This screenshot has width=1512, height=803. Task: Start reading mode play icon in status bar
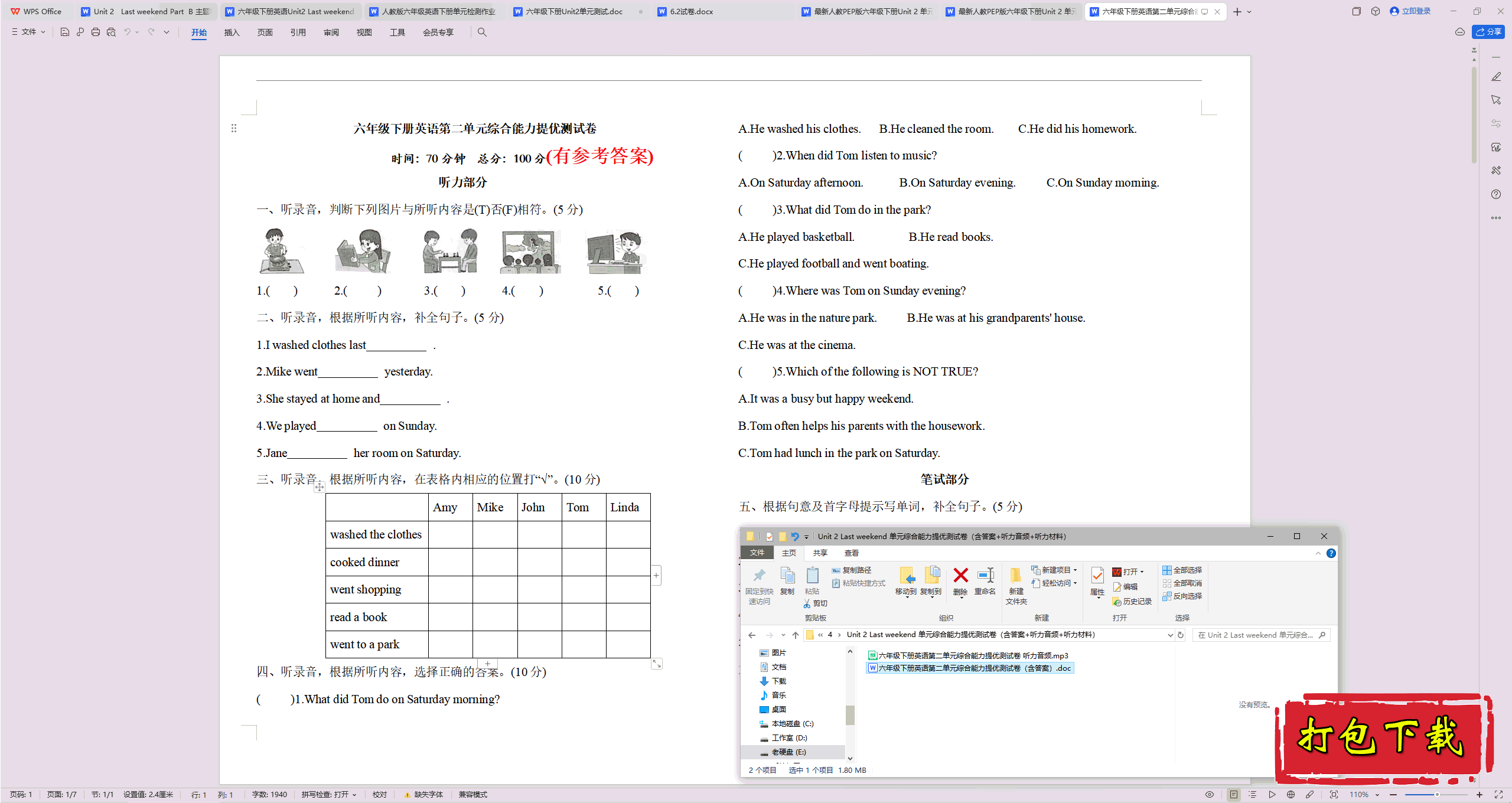click(x=1272, y=795)
